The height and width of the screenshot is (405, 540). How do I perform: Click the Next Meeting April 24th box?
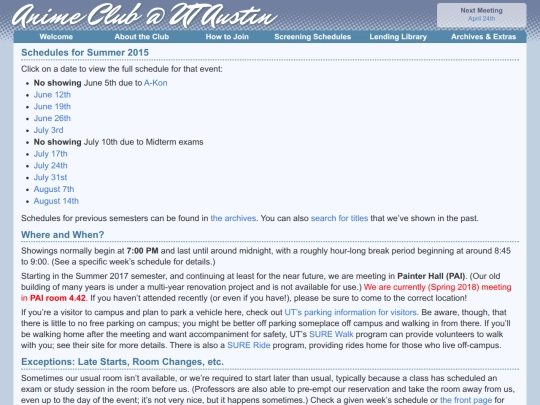click(x=481, y=15)
